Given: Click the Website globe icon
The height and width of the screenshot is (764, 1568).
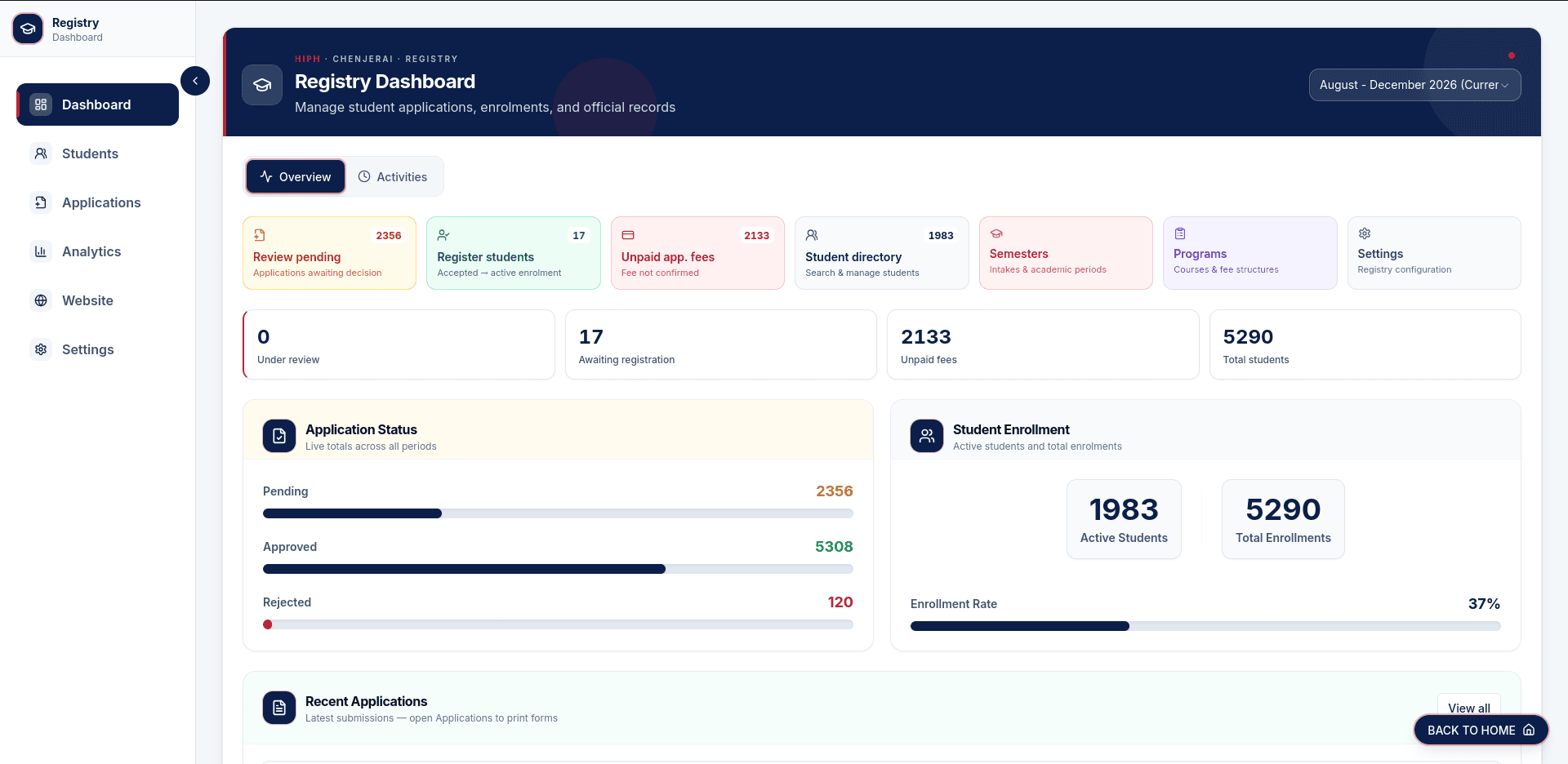Looking at the screenshot, I should (x=41, y=300).
